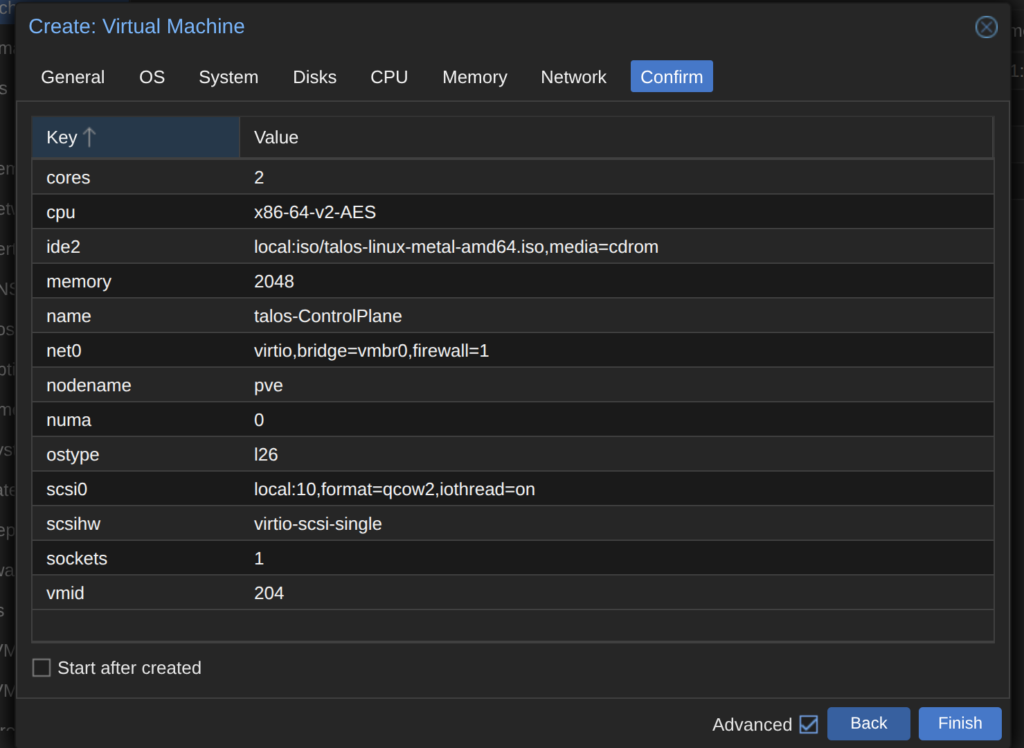Enable Start after created checkbox

[42, 668]
